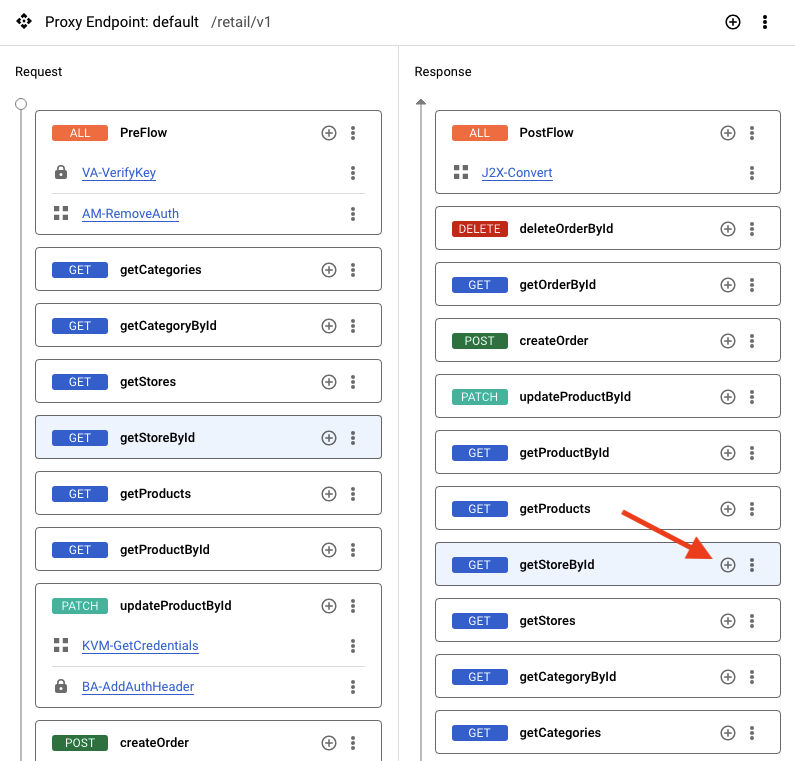Screen dimensions: 795x761
Task: Open the VA-VerifyKey policy link
Action: 119,173
